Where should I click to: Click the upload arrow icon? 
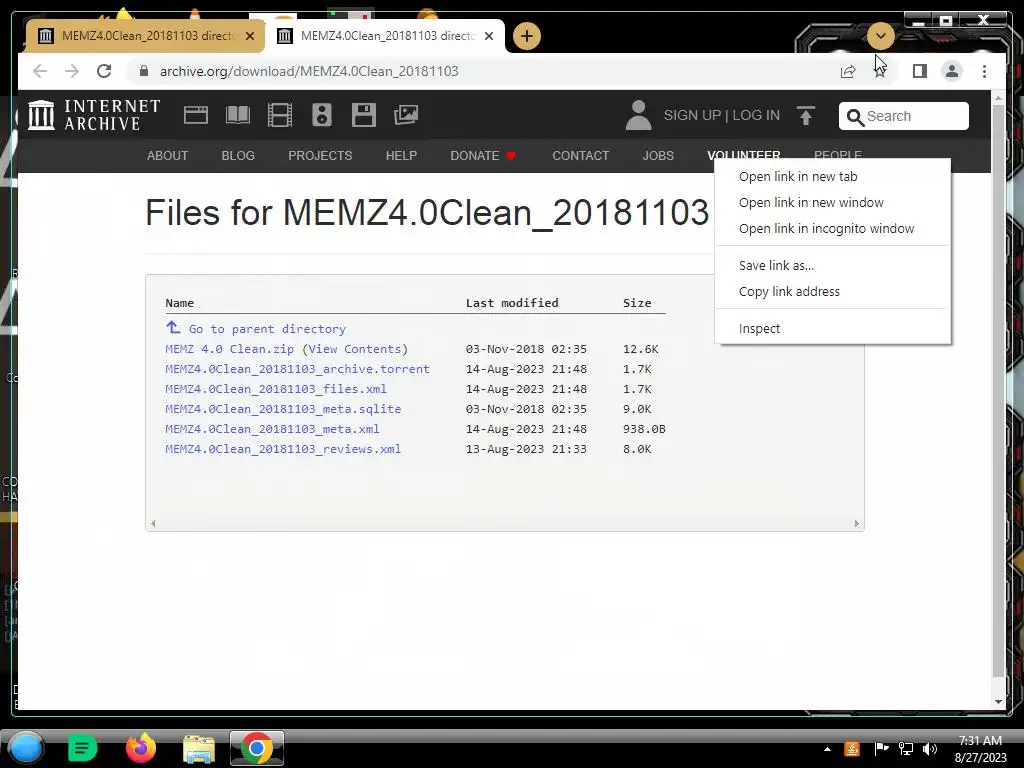806,116
